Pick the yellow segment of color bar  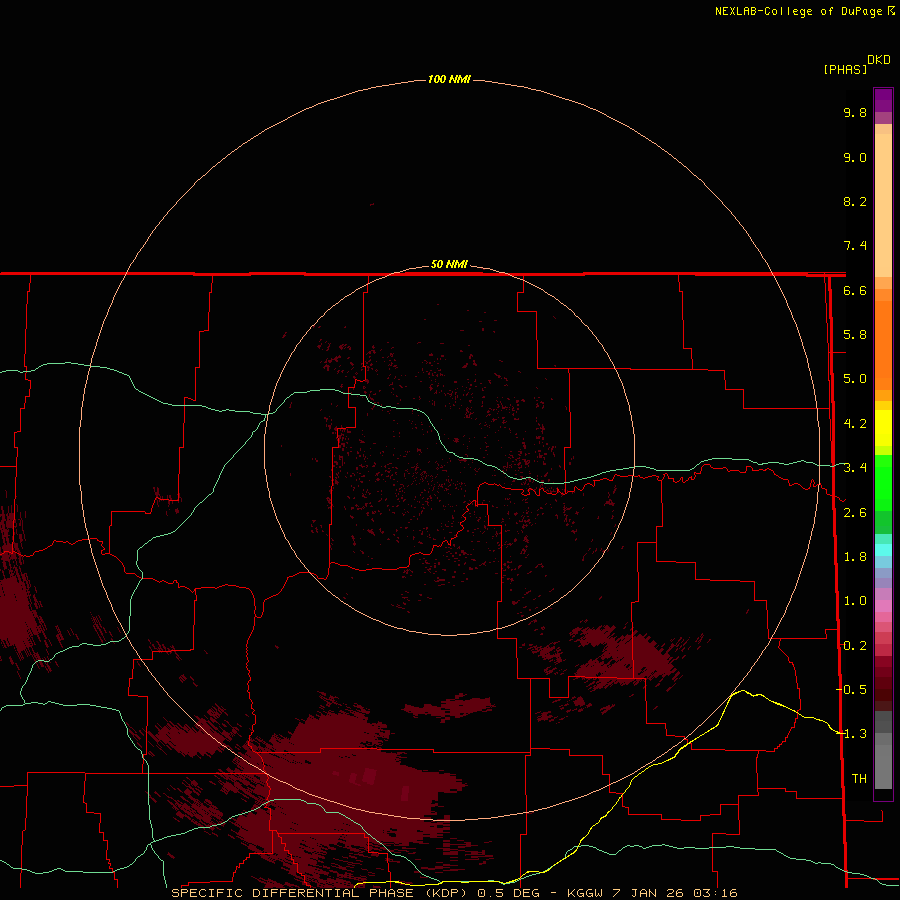pyautogui.click(x=883, y=428)
